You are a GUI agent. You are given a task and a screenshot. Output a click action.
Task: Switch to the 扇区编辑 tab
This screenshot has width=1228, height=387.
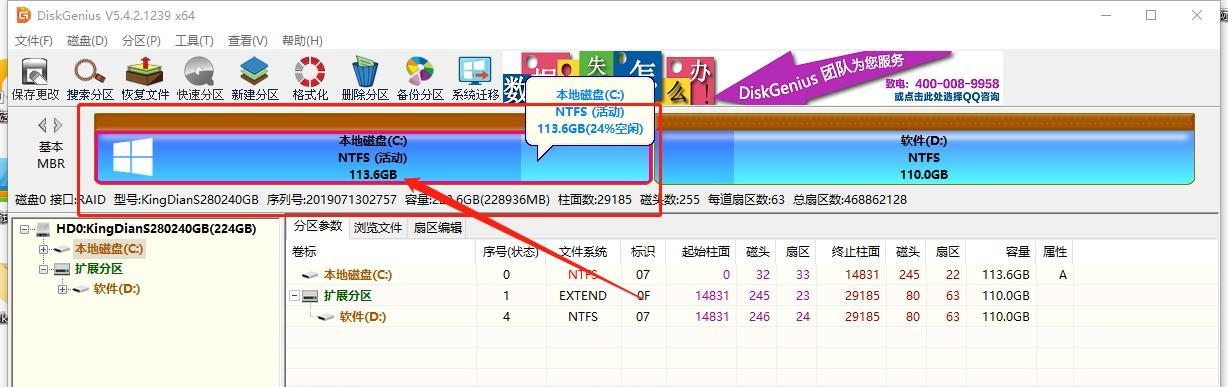[438, 228]
